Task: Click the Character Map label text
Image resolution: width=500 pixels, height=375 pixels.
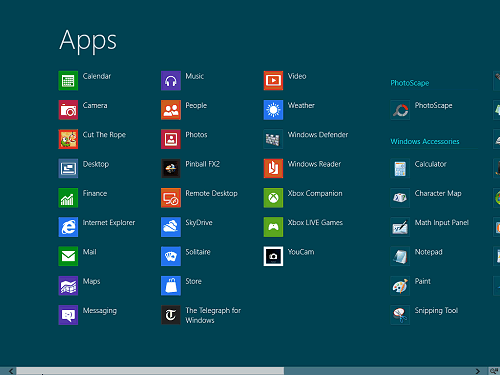Action: [x=438, y=193]
